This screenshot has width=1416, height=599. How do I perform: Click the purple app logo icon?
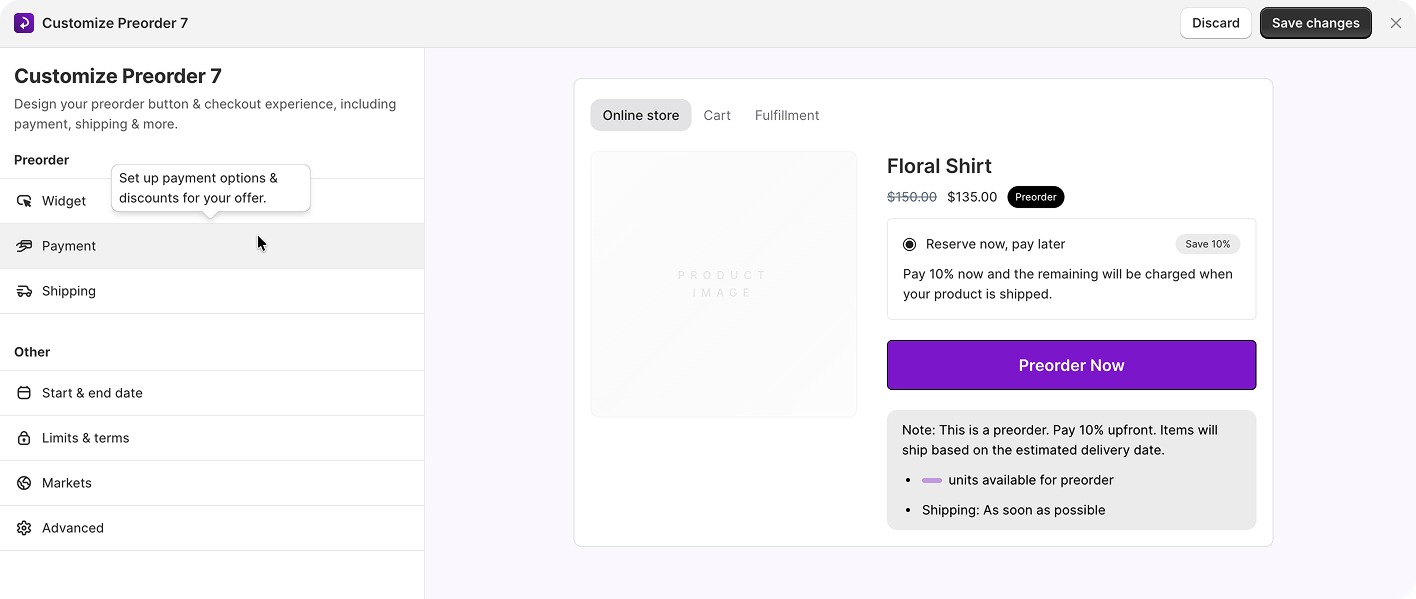click(24, 23)
